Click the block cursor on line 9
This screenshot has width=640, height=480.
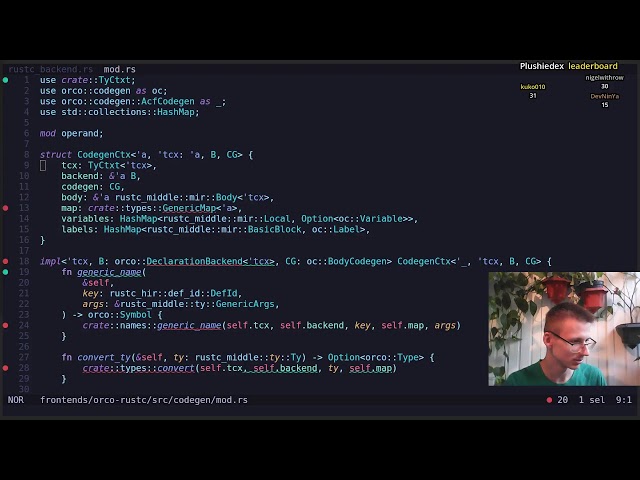pyautogui.click(x=43, y=165)
